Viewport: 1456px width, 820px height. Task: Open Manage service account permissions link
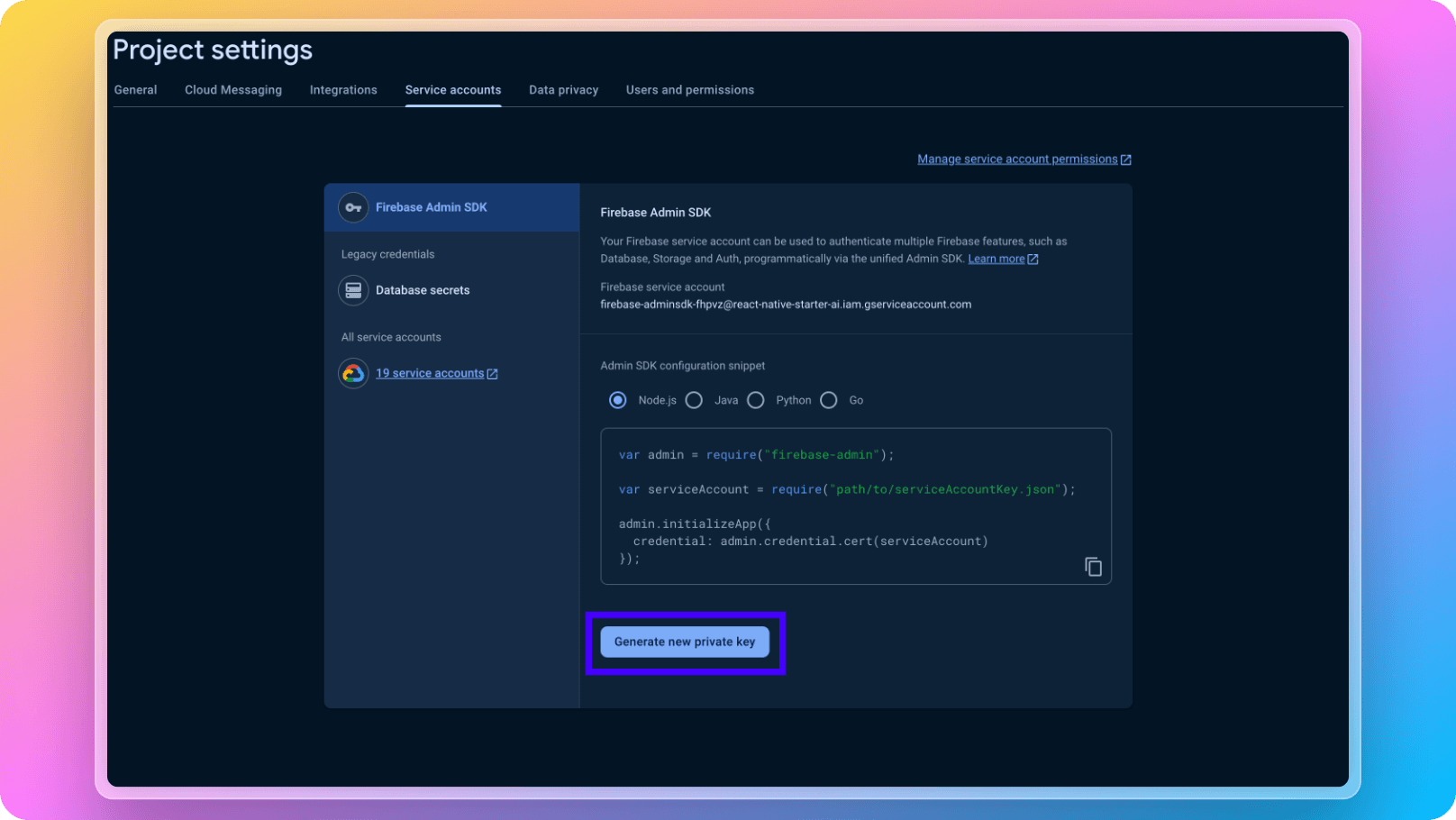1017,159
